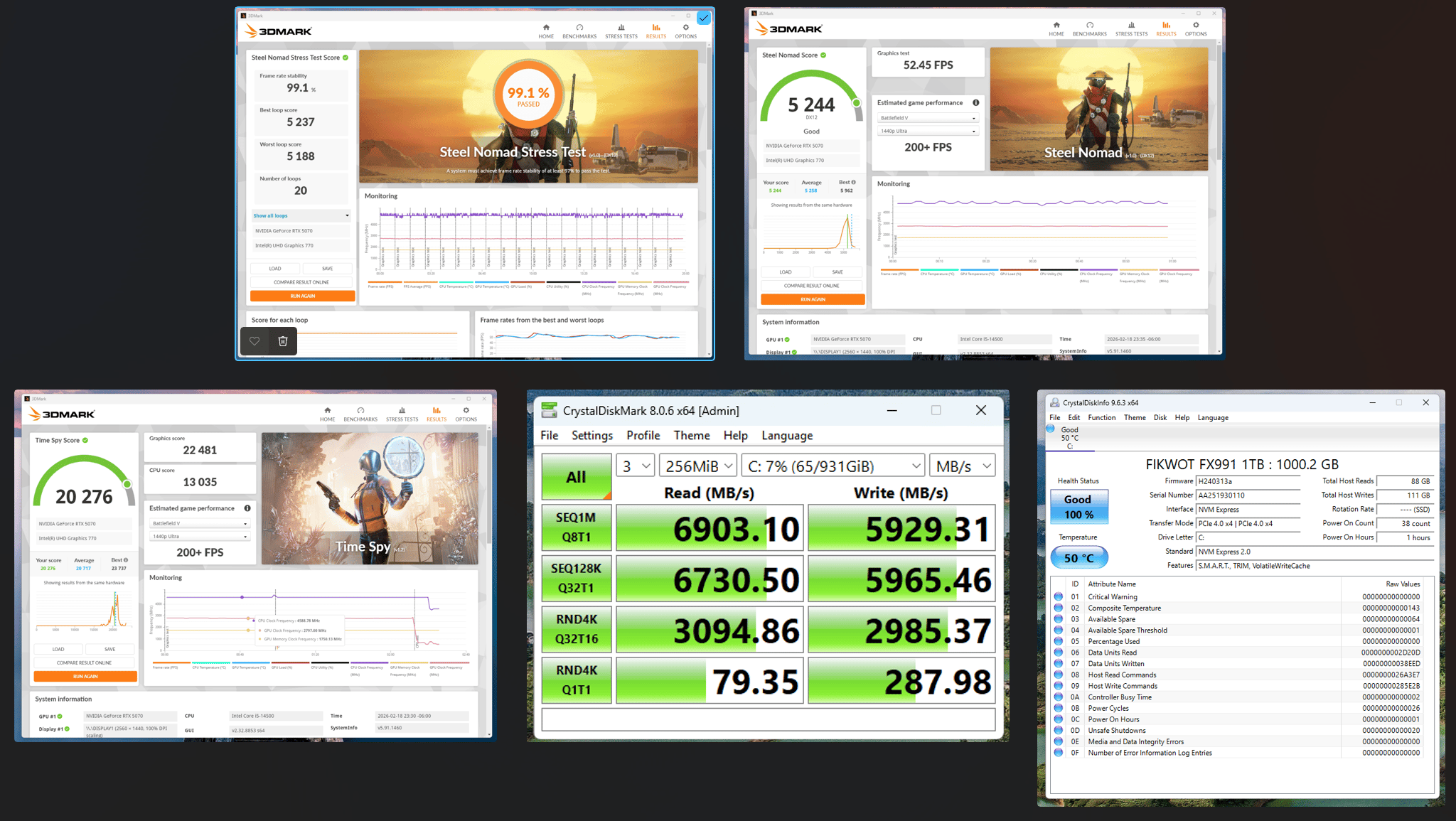Open 1440p Ultra dropdown in Time Spy window
Viewport: 1456px width, 821px height.
point(200,537)
